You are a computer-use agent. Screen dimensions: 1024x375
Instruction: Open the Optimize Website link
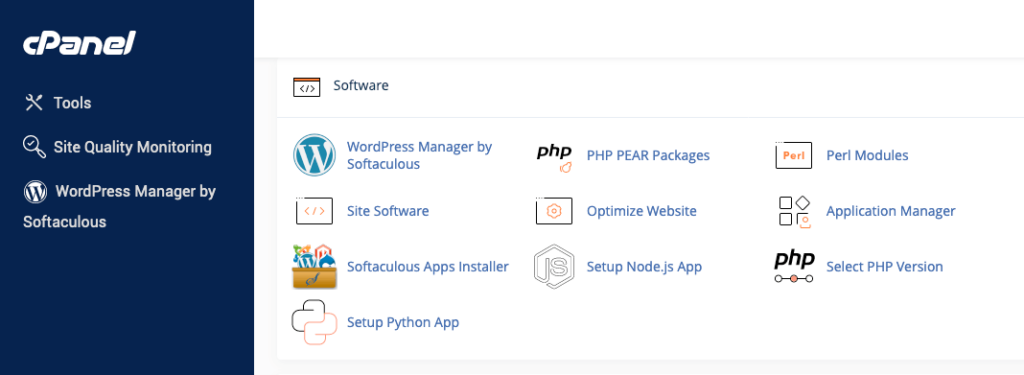[641, 211]
